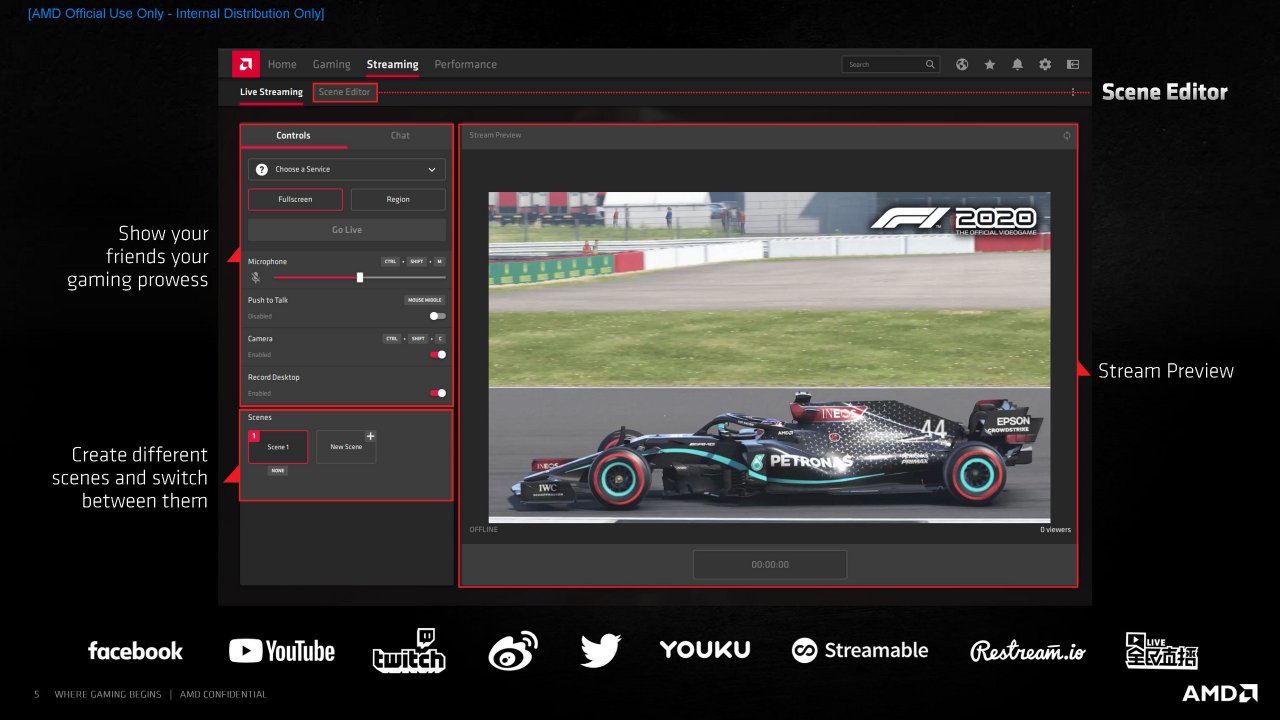Image resolution: width=1280 pixels, height=720 pixels.
Task: Open settings via the gear icon
Action: coord(1045,64)
